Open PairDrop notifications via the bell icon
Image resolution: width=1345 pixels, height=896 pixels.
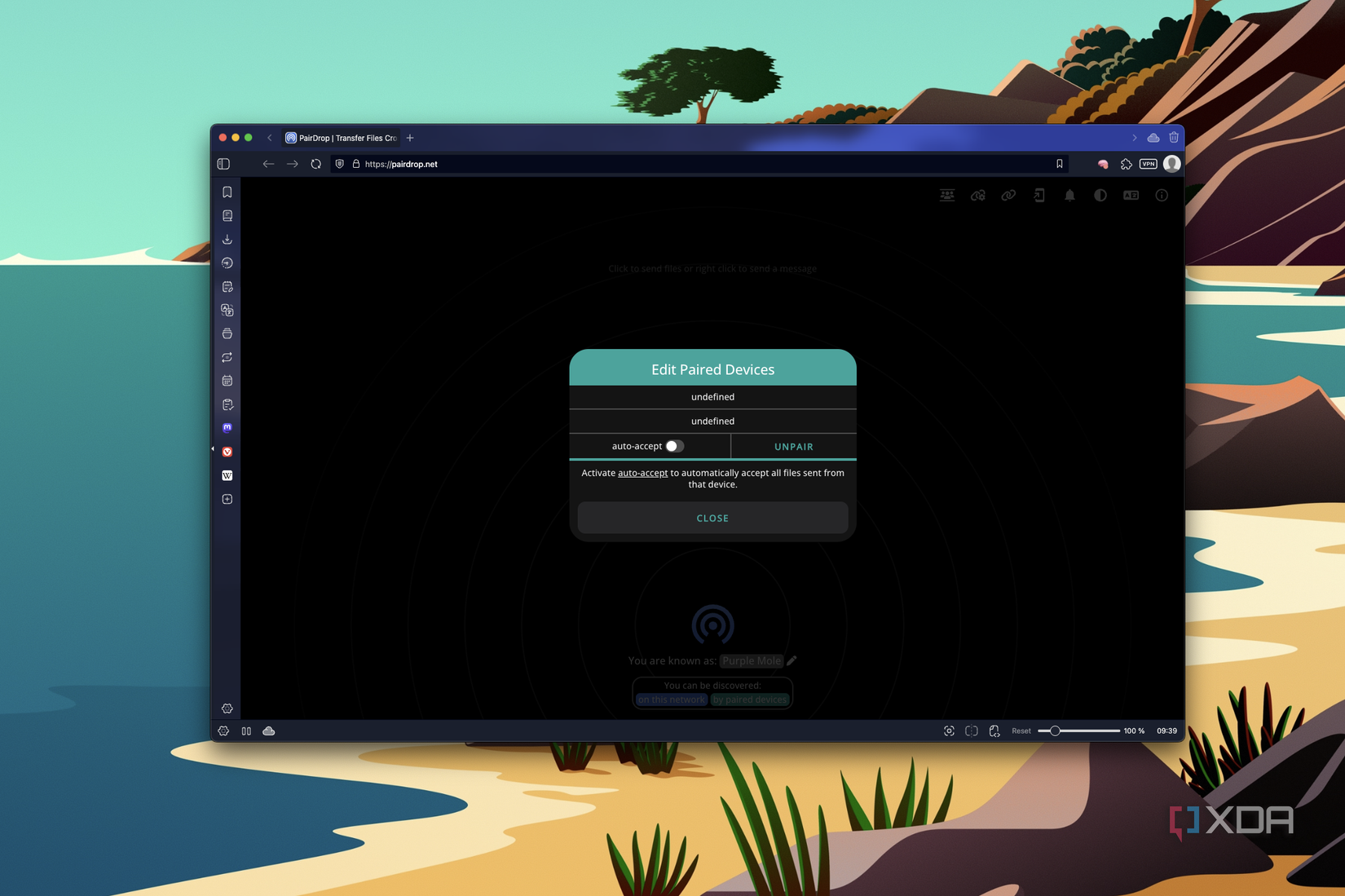point(1069,195)
